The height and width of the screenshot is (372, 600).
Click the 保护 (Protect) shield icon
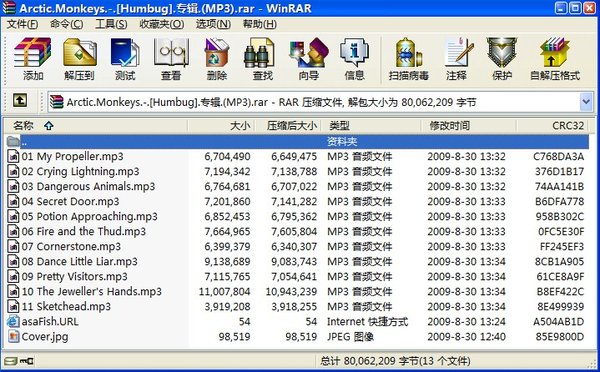[x=502, y=52]
